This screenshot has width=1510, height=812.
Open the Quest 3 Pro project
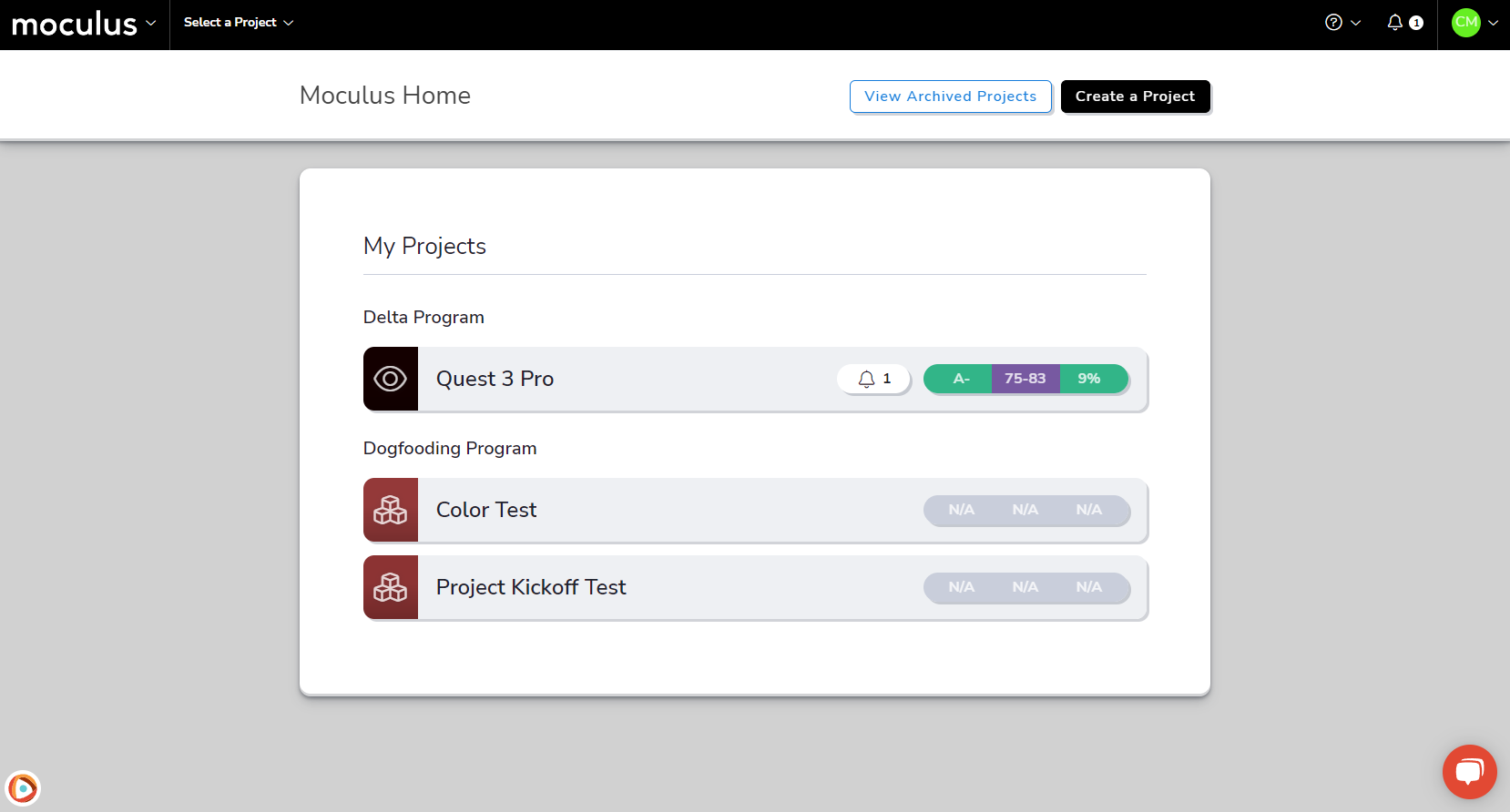[495, 379]
